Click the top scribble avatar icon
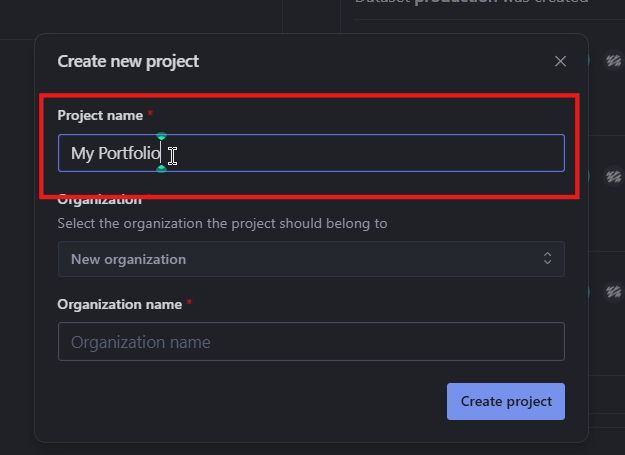The width and height of the screenshot is (625, 455). [x=614, y=61]
